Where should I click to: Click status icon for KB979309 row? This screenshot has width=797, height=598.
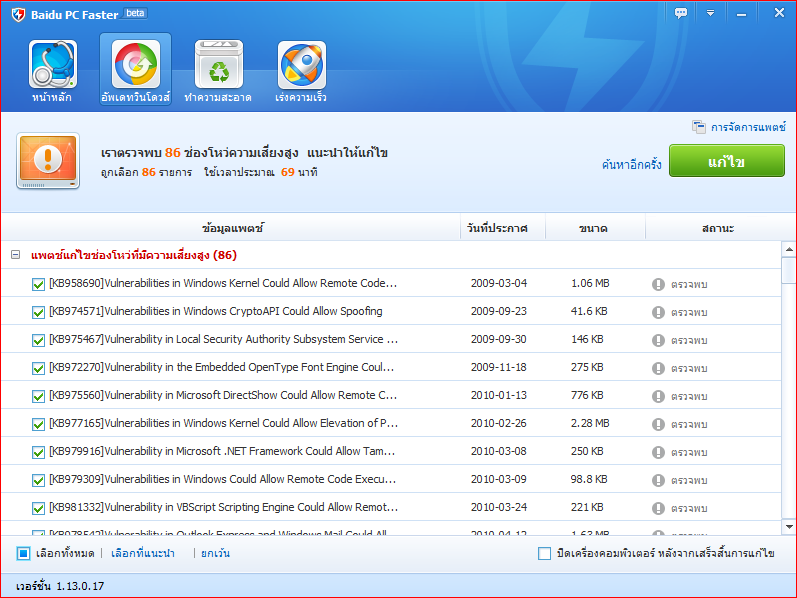(x=658, y=480)
